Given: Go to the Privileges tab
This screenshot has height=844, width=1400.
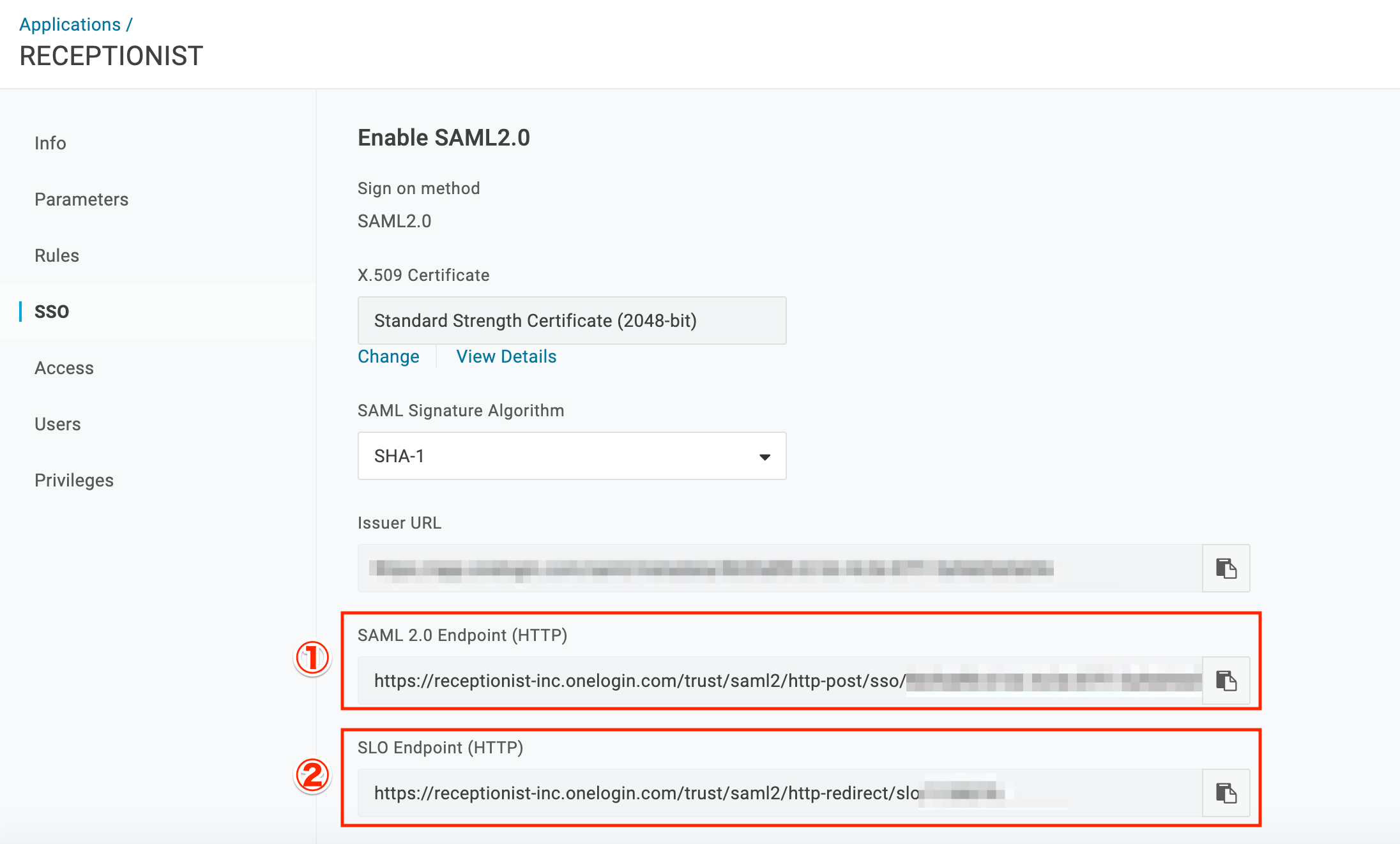Looking at the screenshot, I should point(74,480).
